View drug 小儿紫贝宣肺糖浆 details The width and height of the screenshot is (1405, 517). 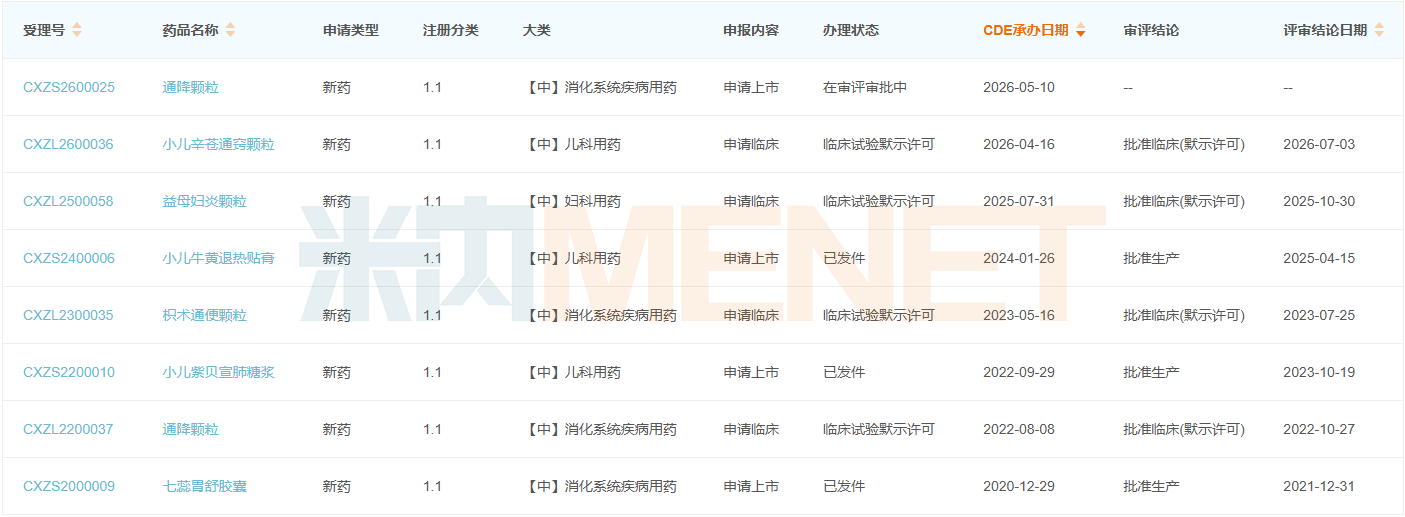218,372
